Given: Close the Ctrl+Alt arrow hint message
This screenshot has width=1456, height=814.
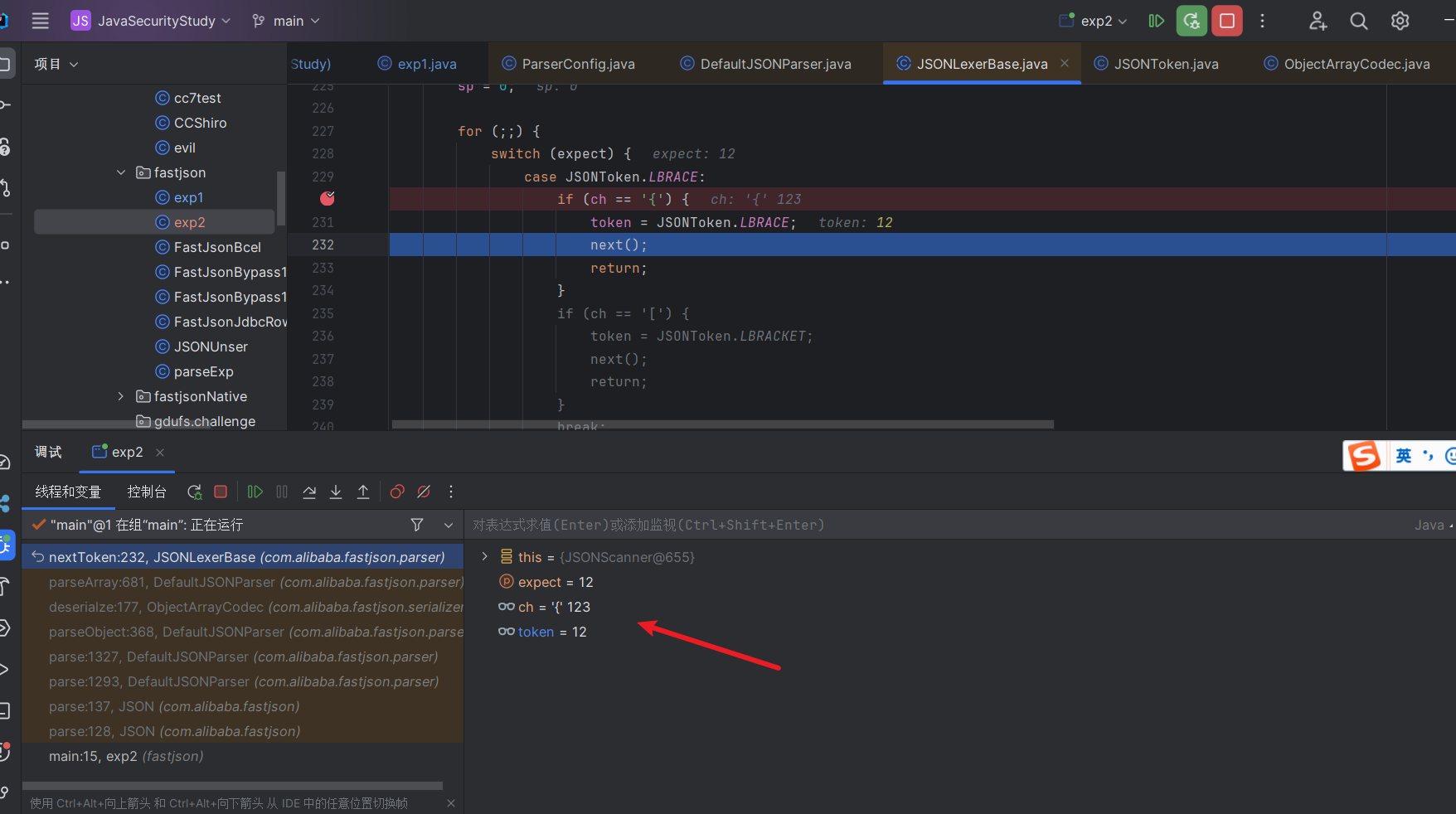Looking at the screenshot, I should click(451, 803).
